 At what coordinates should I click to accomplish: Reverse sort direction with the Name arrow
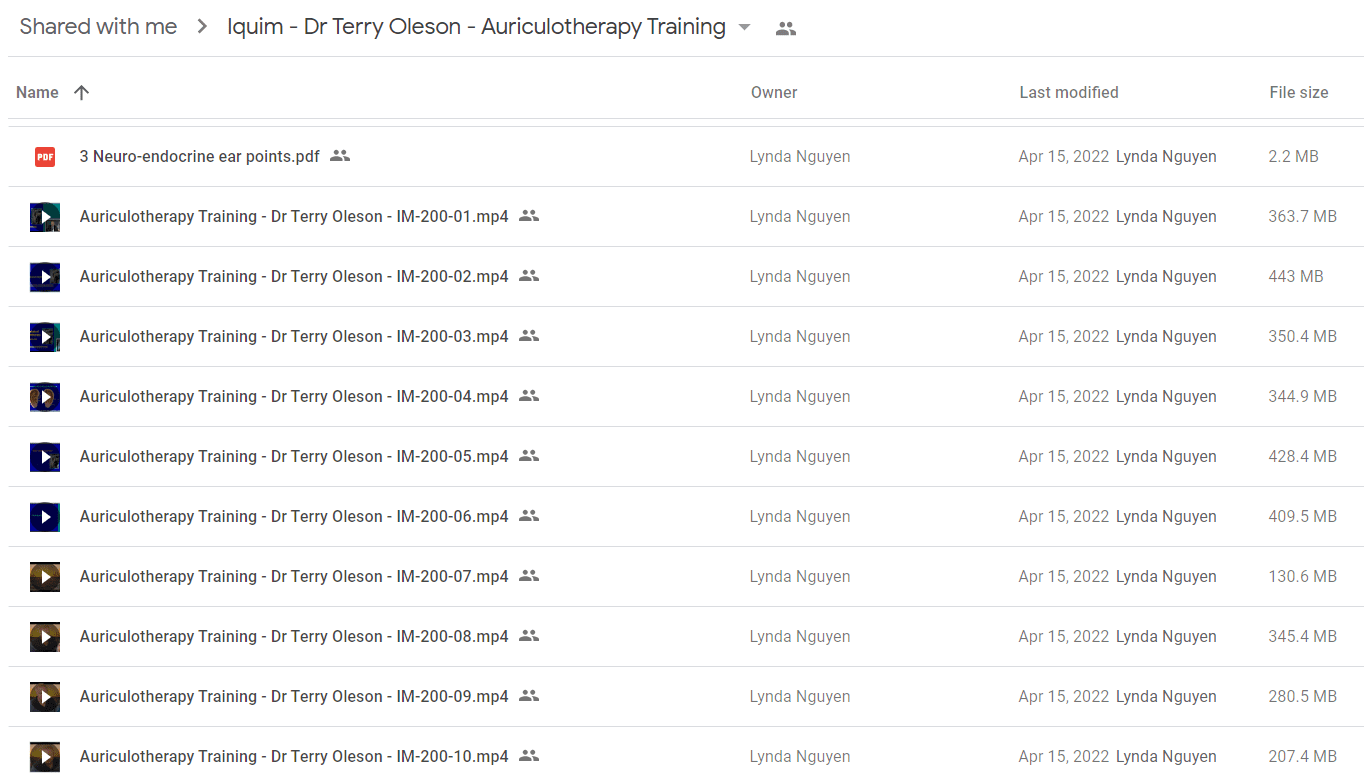pyautogui.click(x=82, y=92)
